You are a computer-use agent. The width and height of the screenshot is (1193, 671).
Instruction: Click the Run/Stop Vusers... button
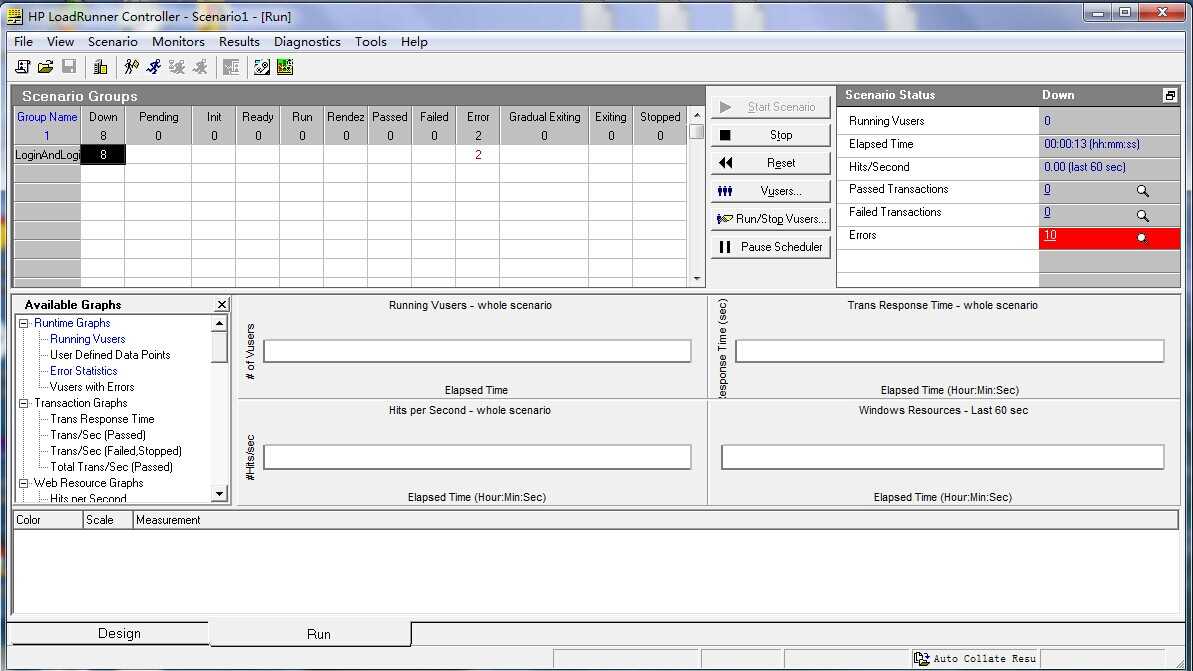pyautogui.click(x=771, y=219)
